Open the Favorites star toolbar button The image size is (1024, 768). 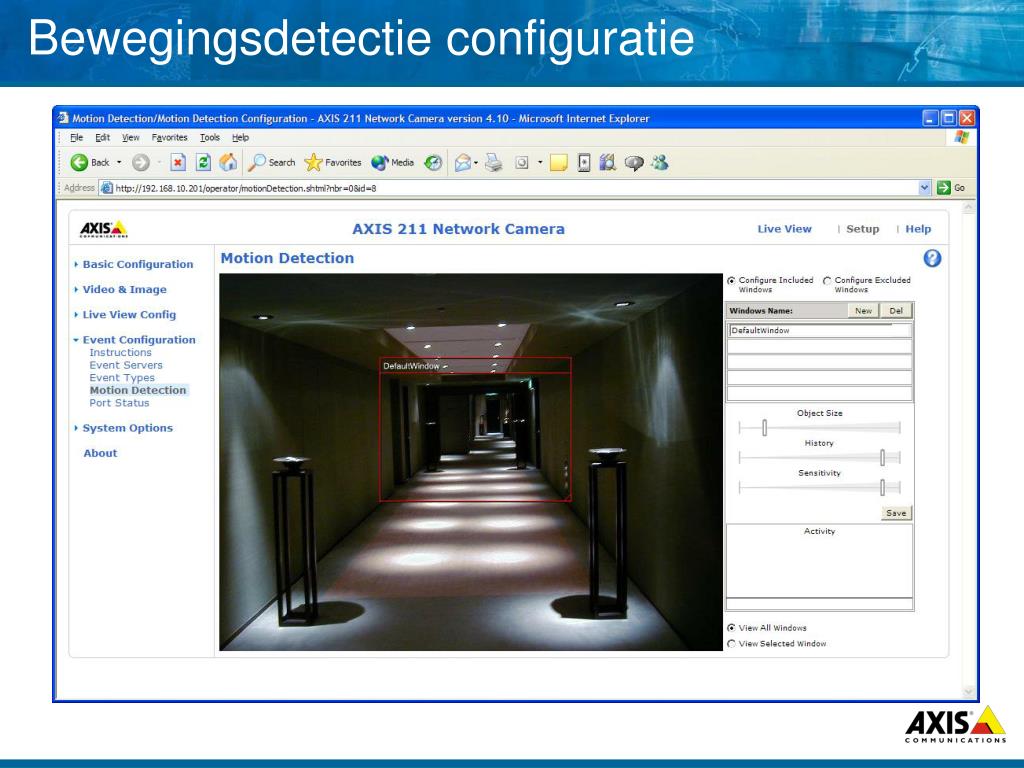[x=333, y=163]
